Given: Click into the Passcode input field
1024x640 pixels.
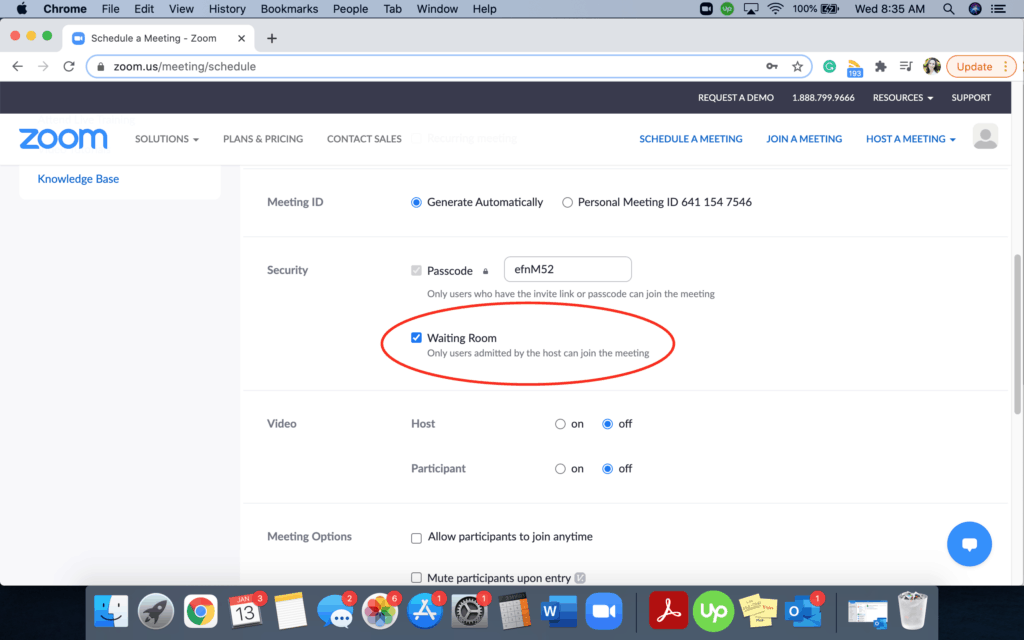Looking at the screenshot, I should point(567,269).
